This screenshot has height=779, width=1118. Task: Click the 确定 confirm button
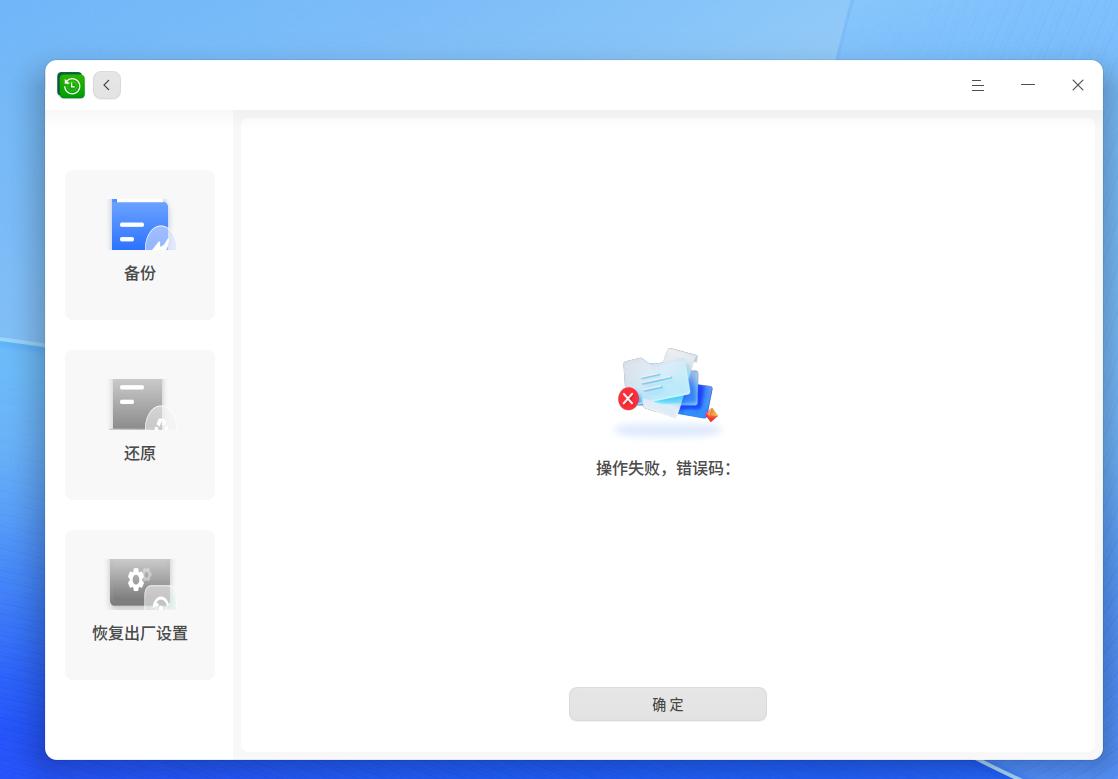pyautogui.click(x=667, y=704)
